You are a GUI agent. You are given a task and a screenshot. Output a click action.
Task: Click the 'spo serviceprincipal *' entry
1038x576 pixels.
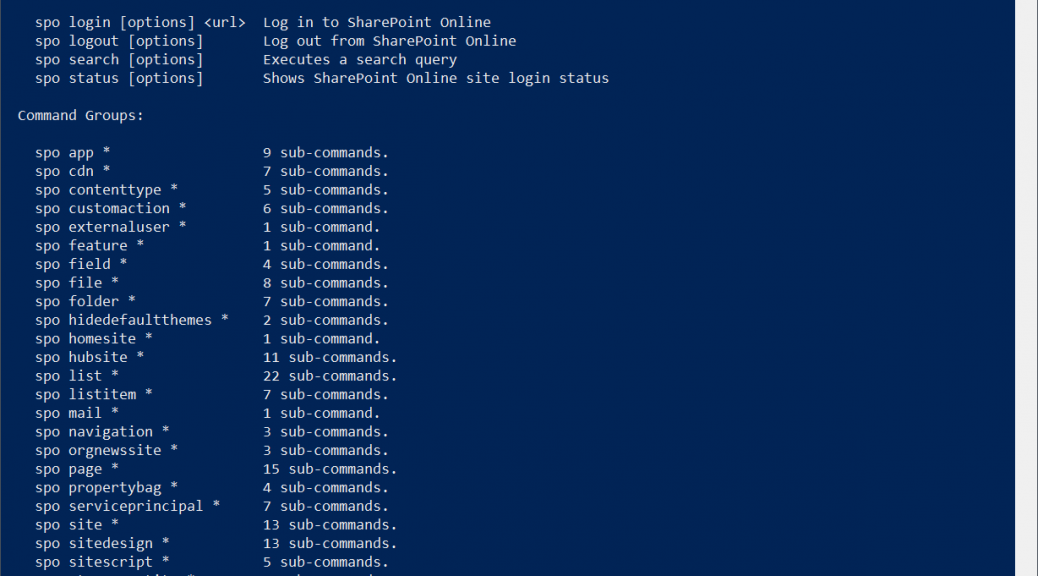[128, 506]
